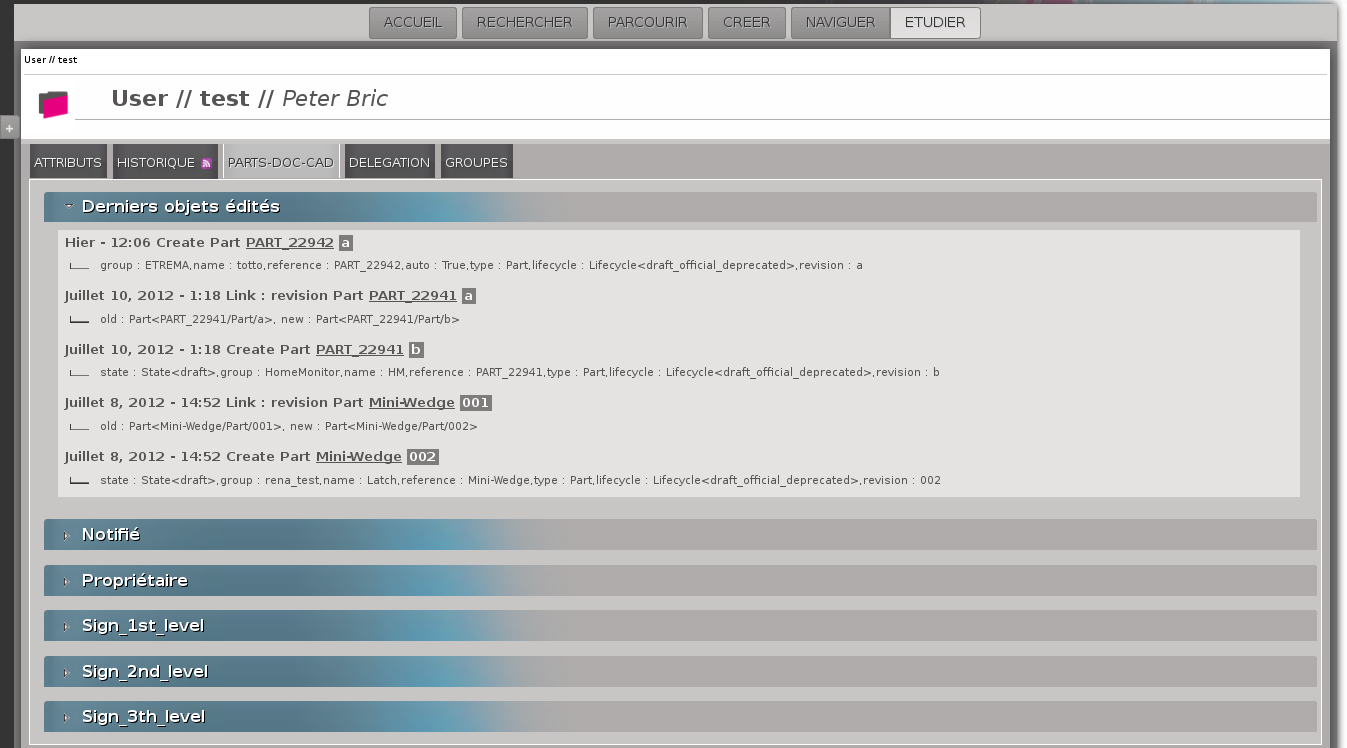Open the ACCUEIL menu
Image resolution: width=1347 pixels, height=748 pixels.
tap(413, 23)
